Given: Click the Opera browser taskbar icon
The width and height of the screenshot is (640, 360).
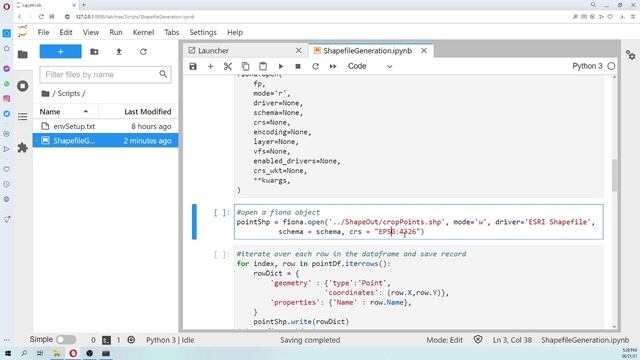Looking at the screenshot, I should click(73, 353).
